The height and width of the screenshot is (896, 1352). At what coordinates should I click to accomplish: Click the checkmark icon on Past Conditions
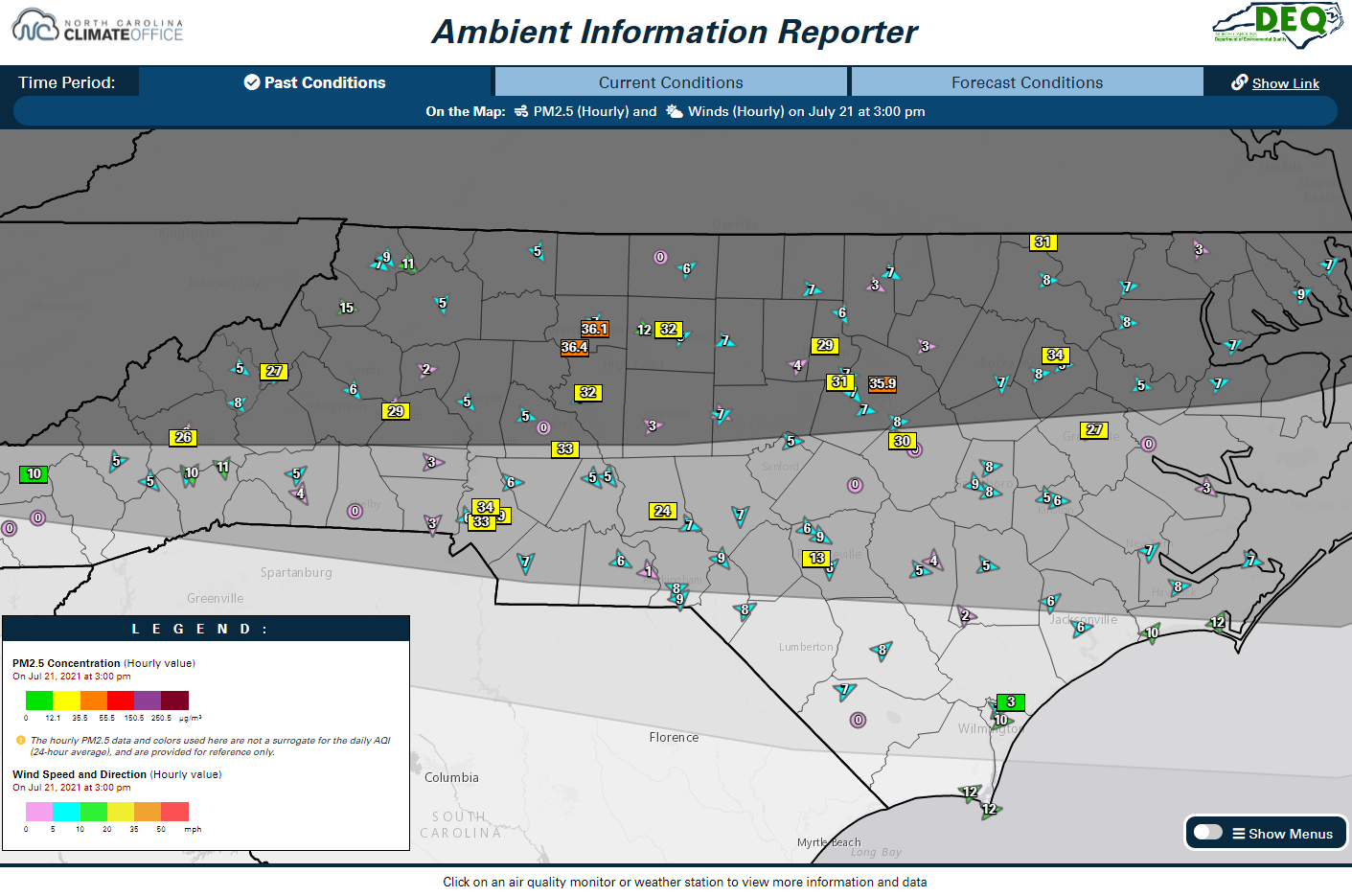pos(251,82)
